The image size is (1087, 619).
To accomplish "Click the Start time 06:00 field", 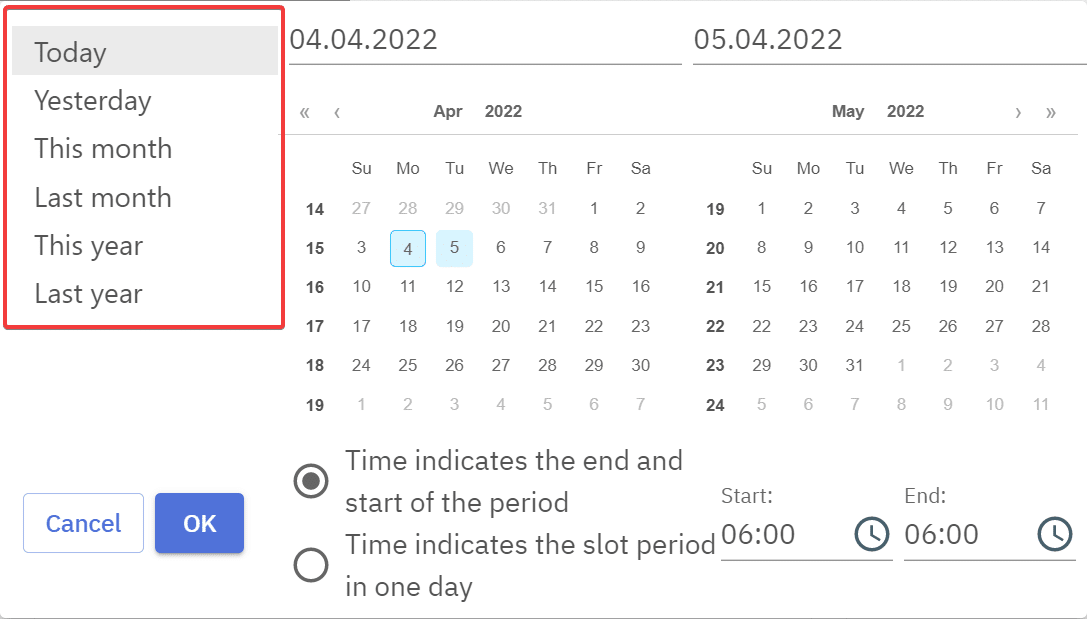I will [x=780, y=534].
